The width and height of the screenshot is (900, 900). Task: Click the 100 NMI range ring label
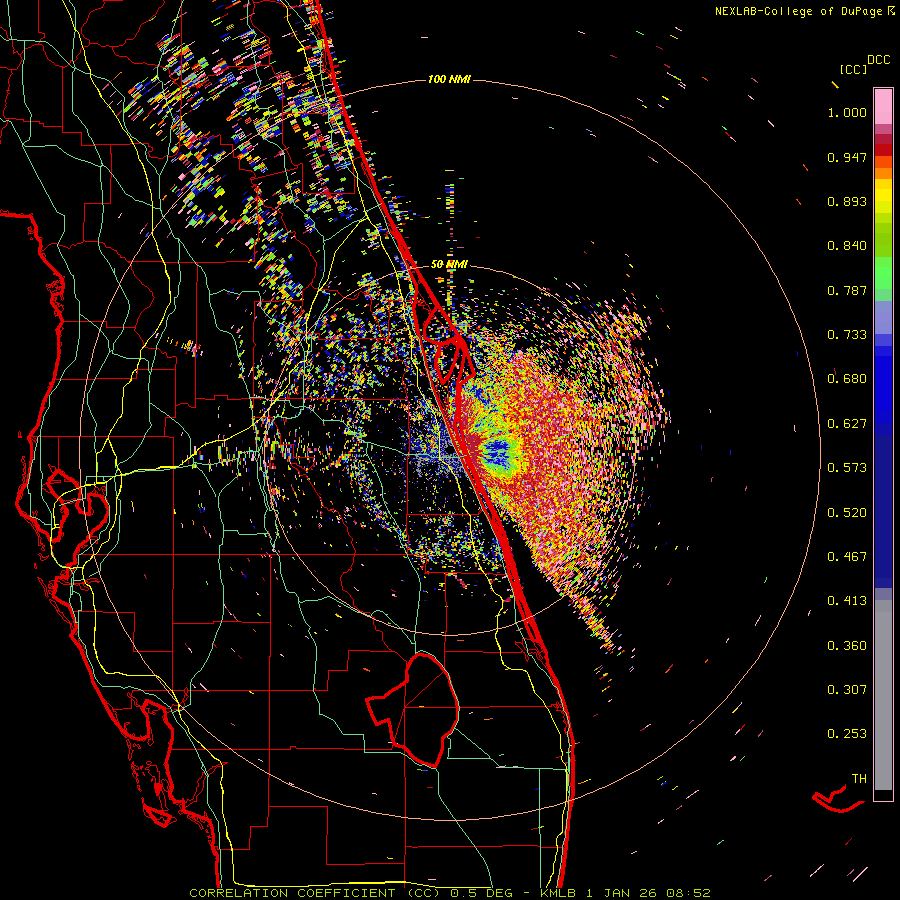click(x=449, y=79)
